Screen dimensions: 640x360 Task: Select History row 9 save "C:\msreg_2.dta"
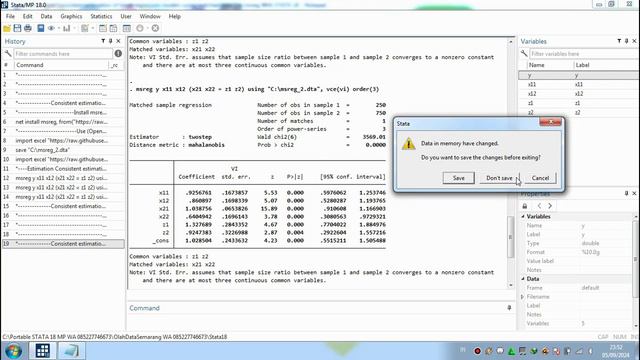[x=63, y=150]
